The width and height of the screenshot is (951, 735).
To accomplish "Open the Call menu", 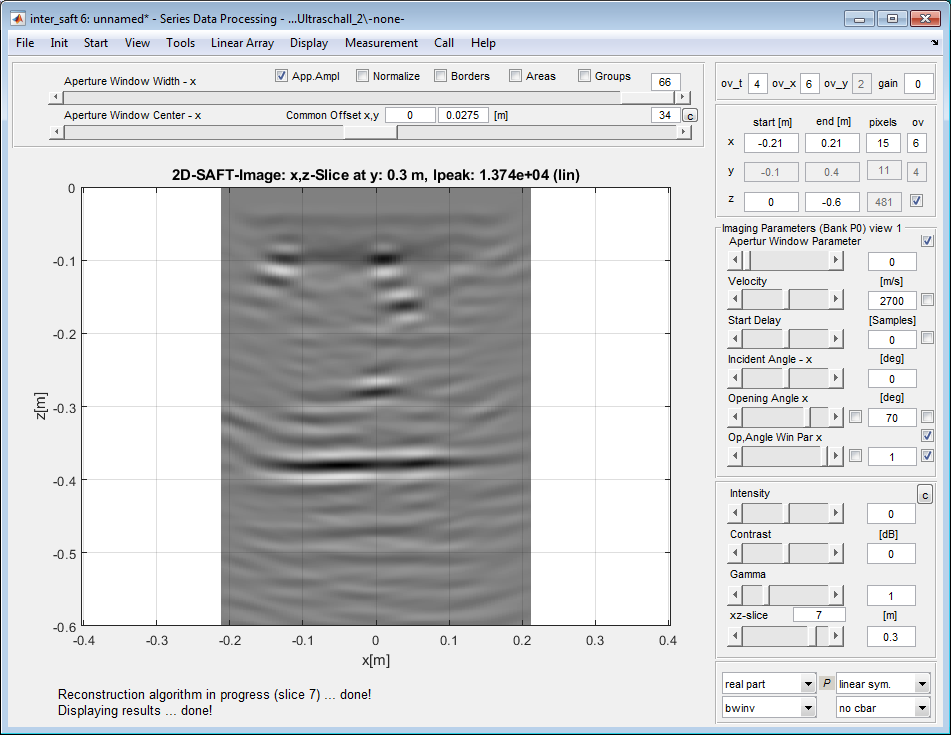I will click(x=443, y=43).
